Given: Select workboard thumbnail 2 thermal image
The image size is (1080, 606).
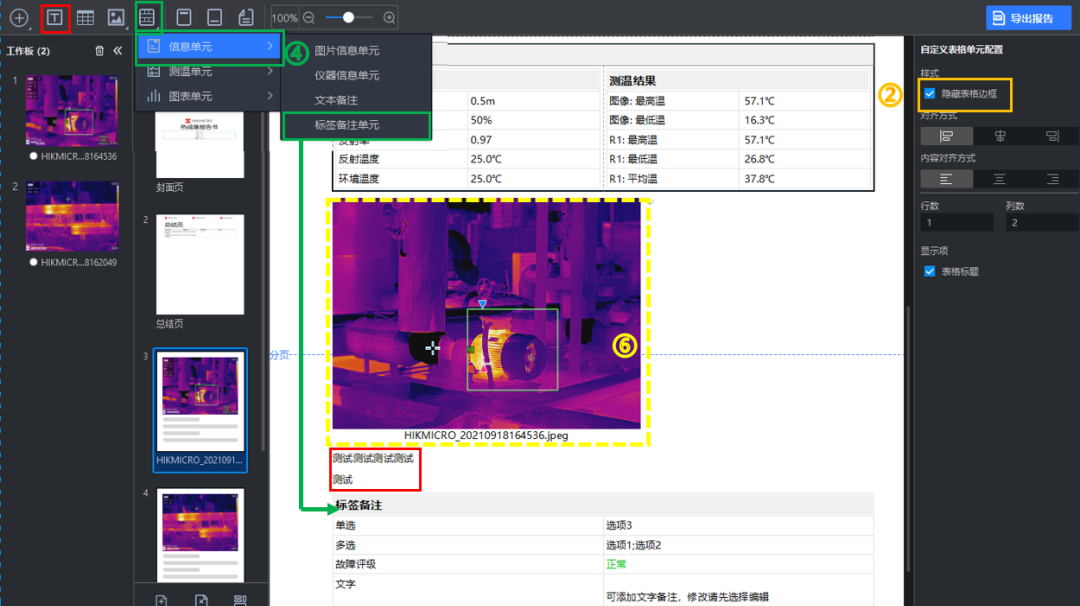Looking at the screenshot, I should point(72,216).
